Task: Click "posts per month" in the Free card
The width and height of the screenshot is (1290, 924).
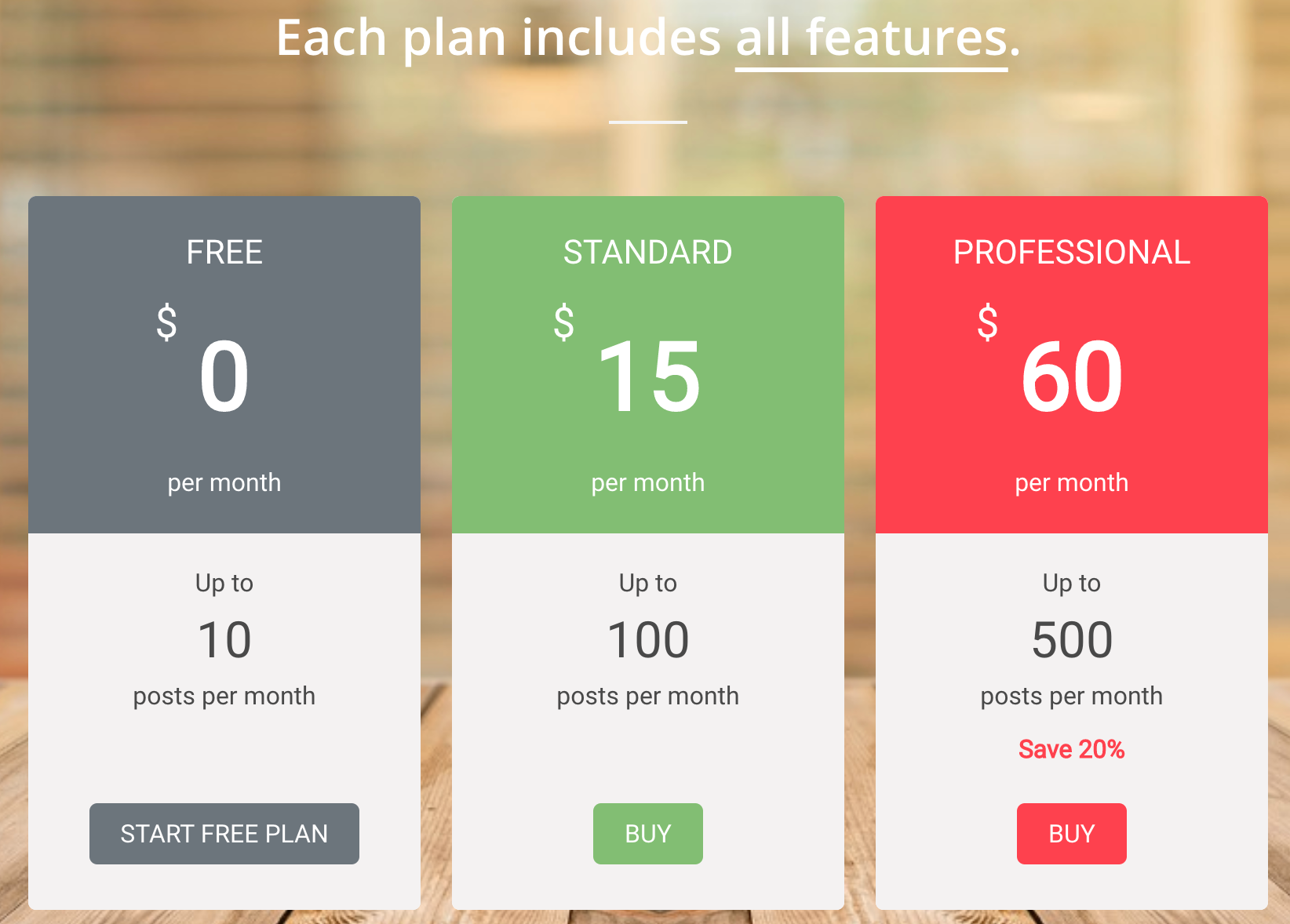Action: tap(224, 696)
